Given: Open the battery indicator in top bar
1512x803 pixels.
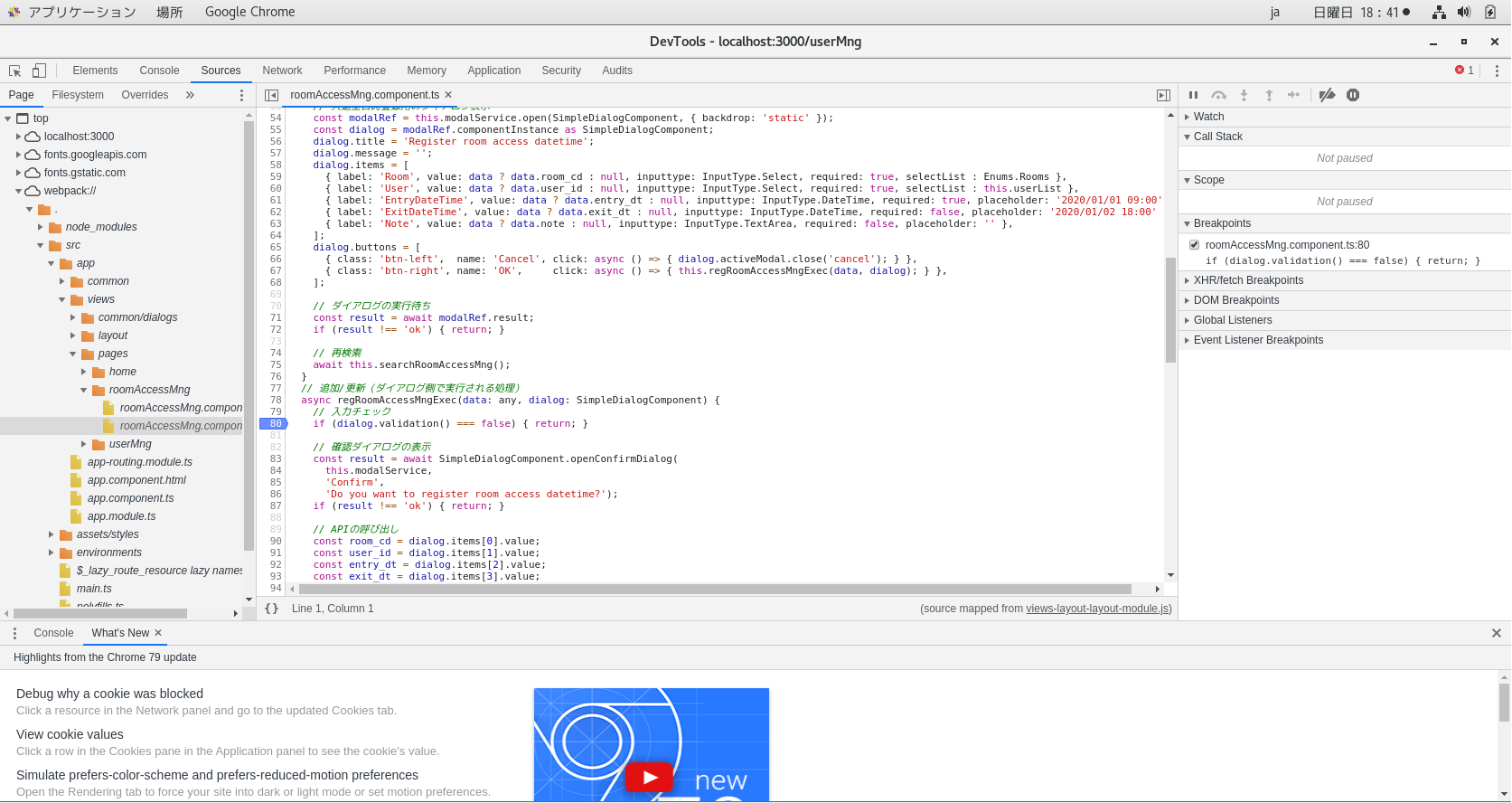Looking at the screenshot, I should (1490, 12).
